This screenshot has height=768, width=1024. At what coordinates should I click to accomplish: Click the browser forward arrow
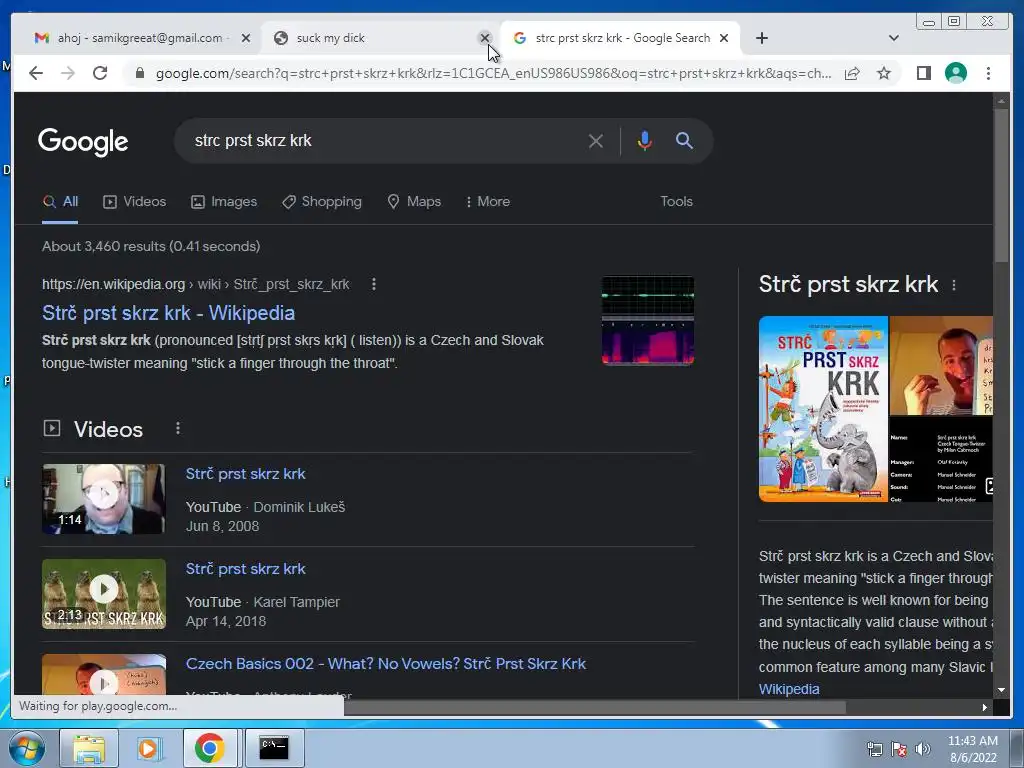point(68,73)
